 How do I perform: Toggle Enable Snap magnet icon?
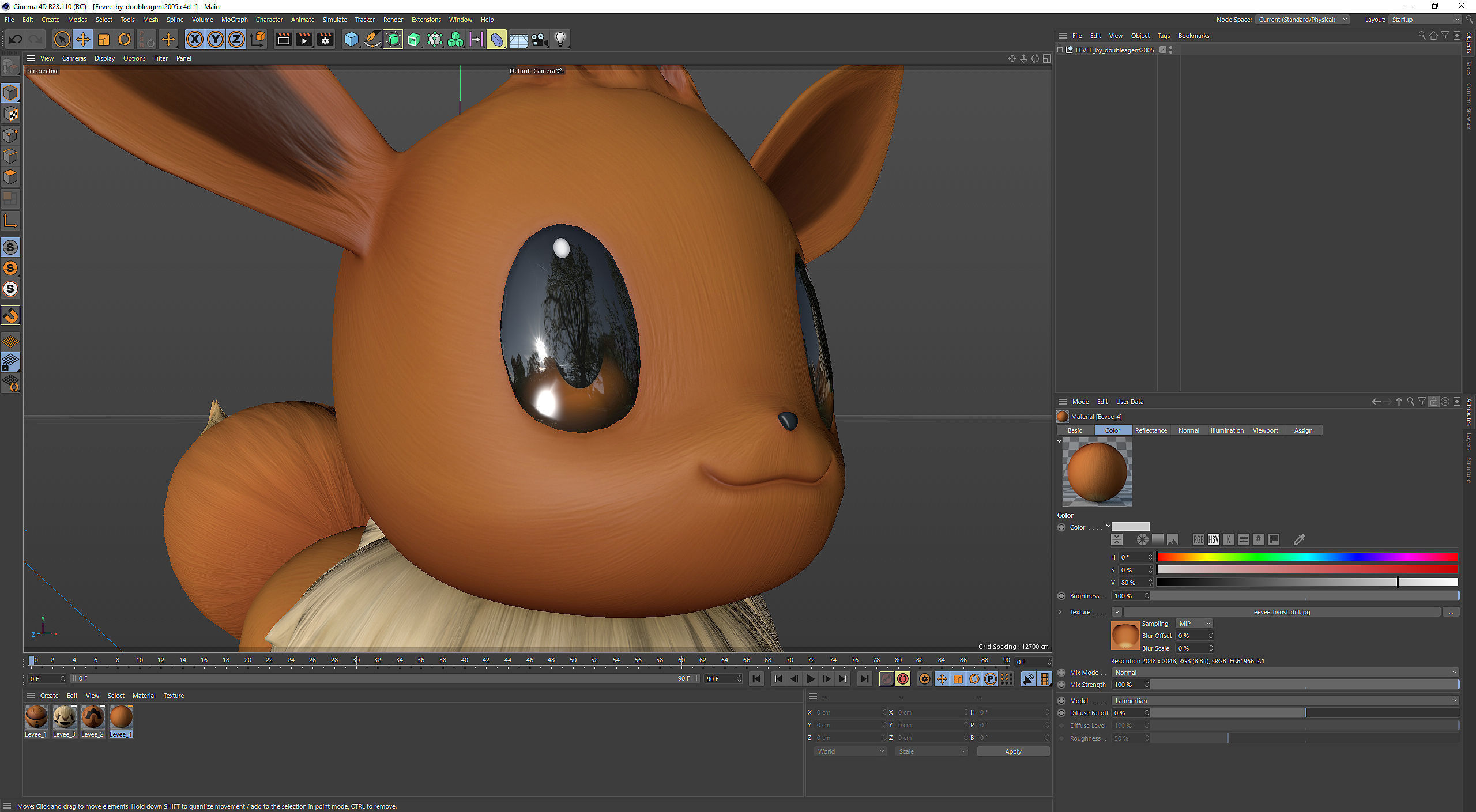pos(10,315)
